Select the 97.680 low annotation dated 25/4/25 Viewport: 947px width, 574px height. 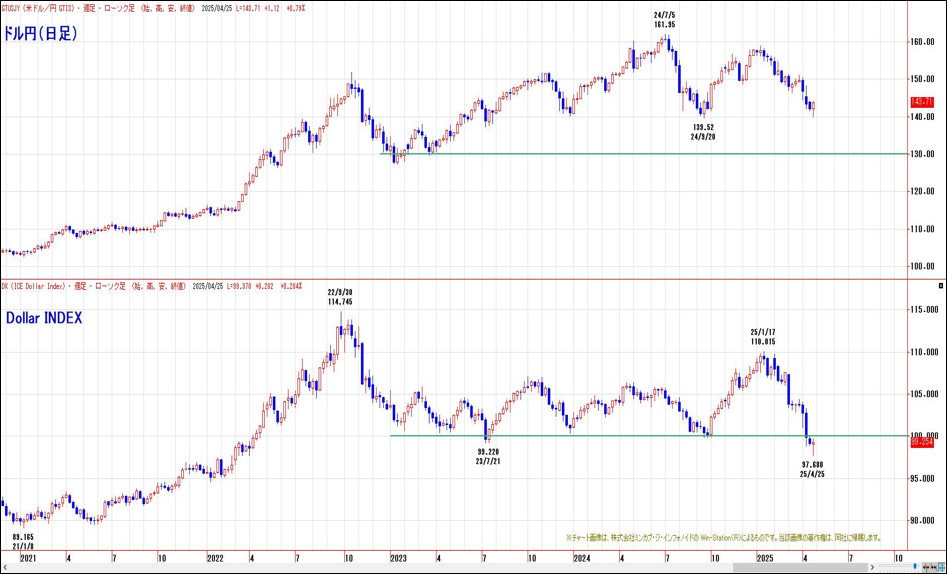tap(812, 469)
